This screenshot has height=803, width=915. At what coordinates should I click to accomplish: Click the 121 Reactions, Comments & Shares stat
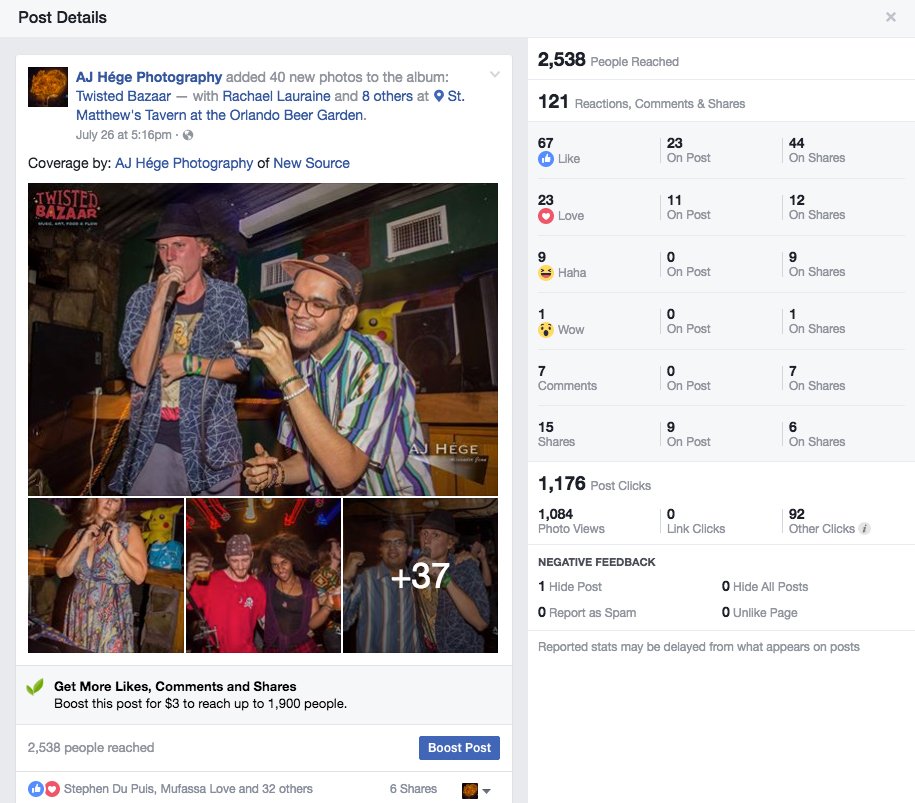tap(641, 102)
